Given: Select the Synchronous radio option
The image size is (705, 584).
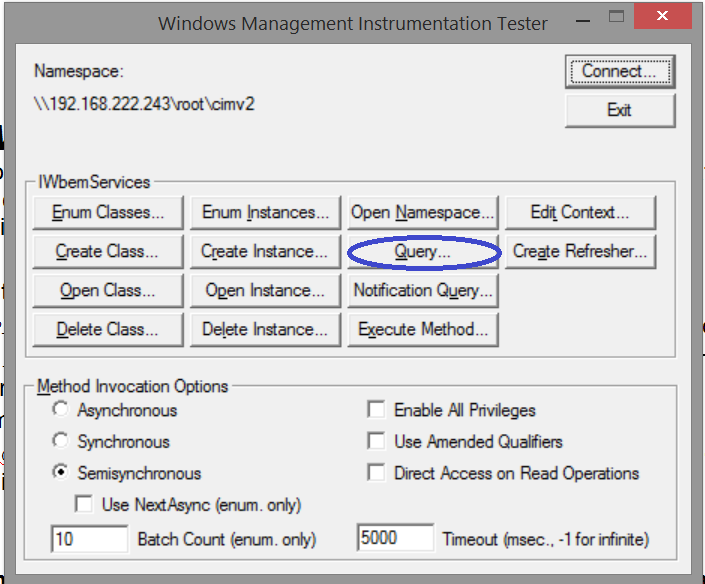Looking at the screenshot, I should pyautogui.click(x=60, y=441).
